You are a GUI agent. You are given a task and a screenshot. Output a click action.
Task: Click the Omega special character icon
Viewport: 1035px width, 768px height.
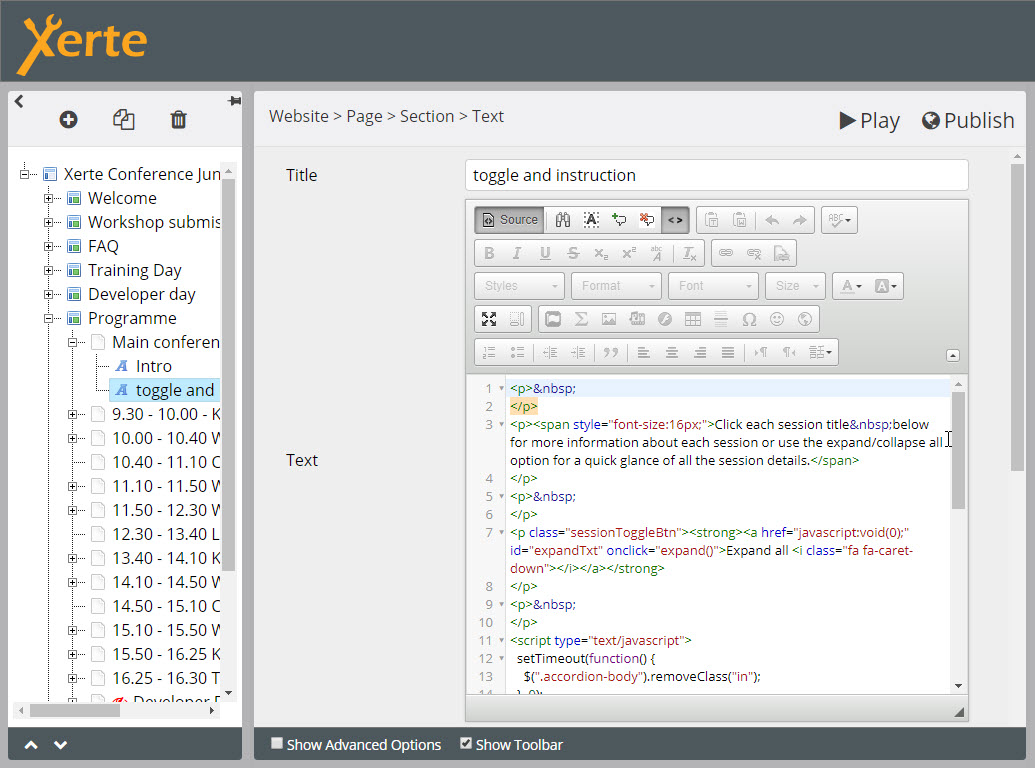pos(749,319)
